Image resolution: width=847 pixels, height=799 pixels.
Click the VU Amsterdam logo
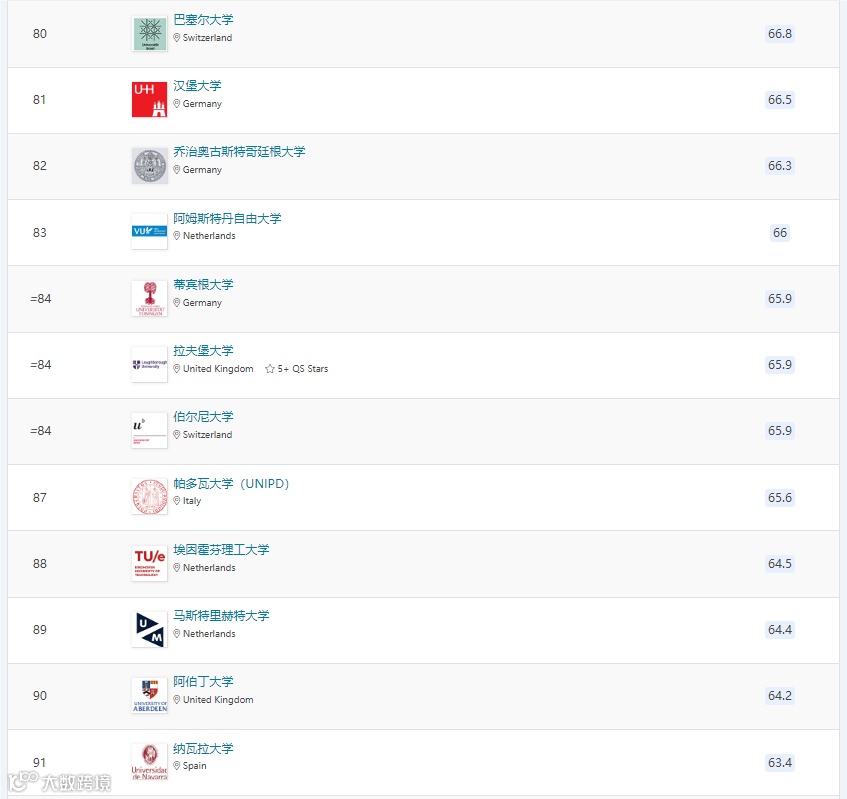pyautogui.click(x=150, y=231)
